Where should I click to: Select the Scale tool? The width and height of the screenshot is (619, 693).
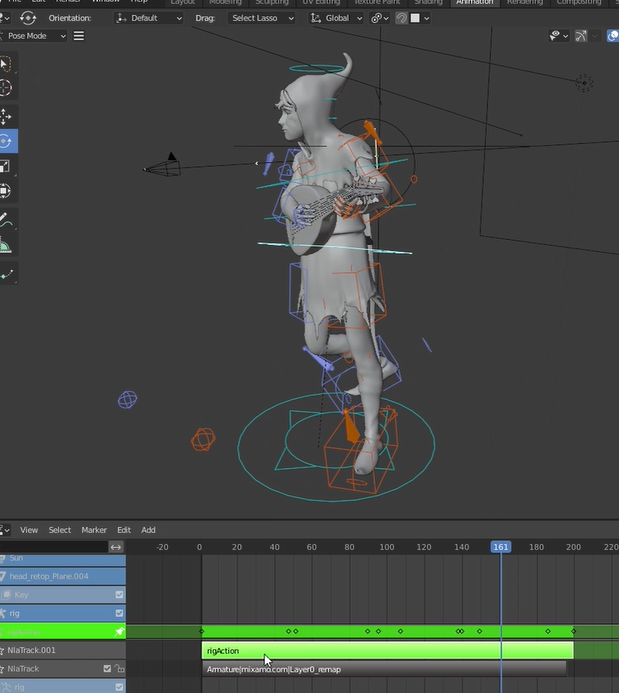point(5,166)
